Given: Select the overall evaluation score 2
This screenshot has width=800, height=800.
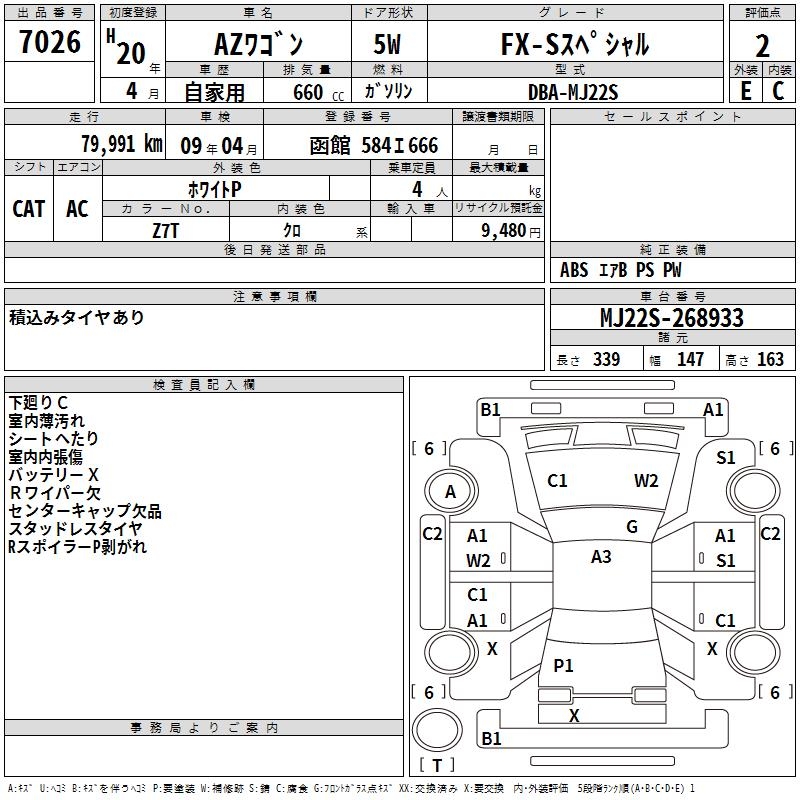Looking at the screenshot, I should coord(762,46).
